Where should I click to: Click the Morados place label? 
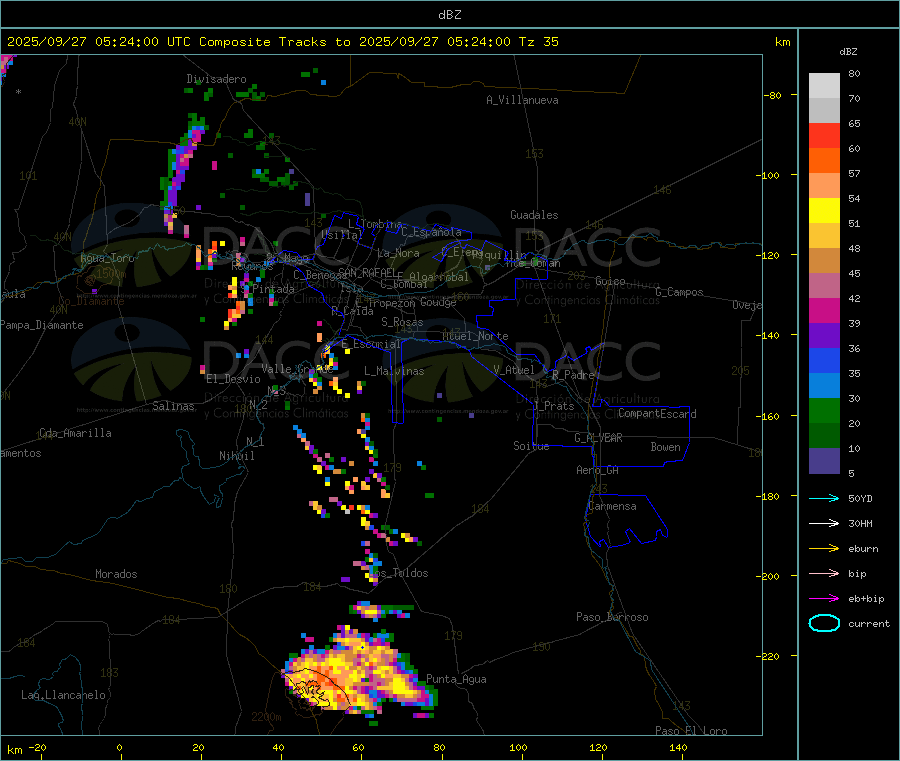[116, 574]
